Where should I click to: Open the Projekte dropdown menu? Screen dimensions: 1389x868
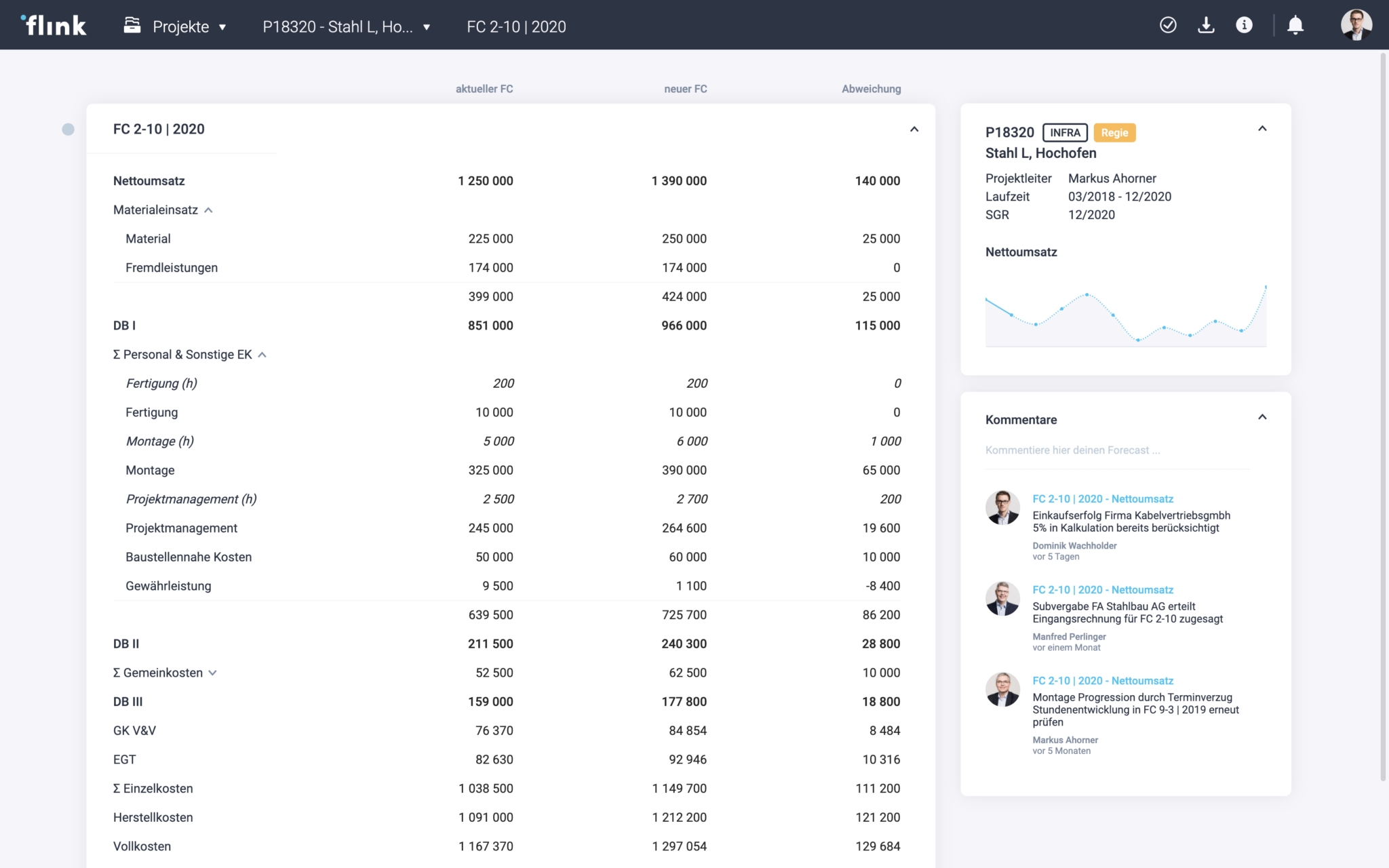[x=189, y=26]
